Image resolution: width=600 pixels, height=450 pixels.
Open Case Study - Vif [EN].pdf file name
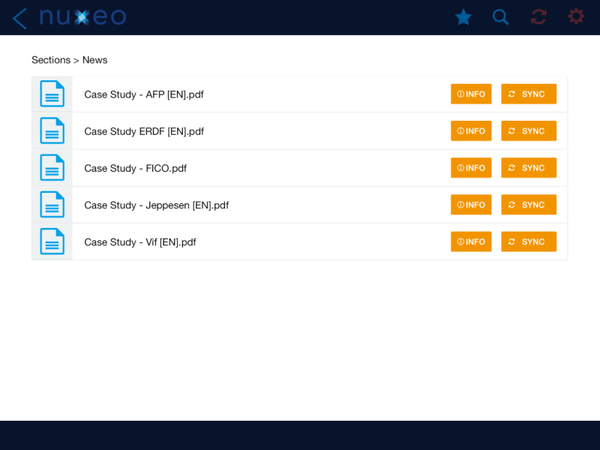click(x=140, y=242)
